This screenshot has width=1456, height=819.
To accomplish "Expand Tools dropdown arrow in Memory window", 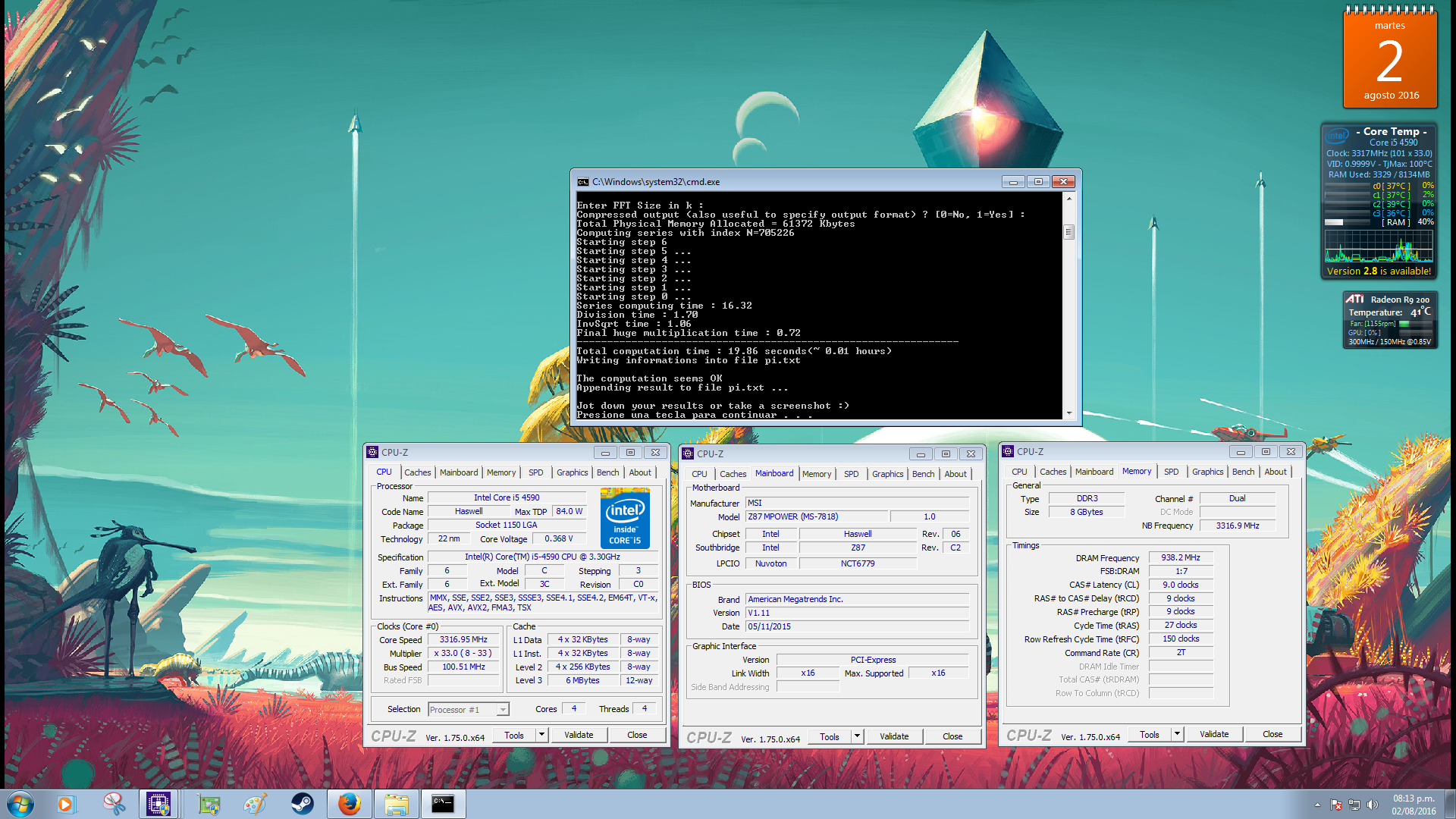I will coord(1177,734).
